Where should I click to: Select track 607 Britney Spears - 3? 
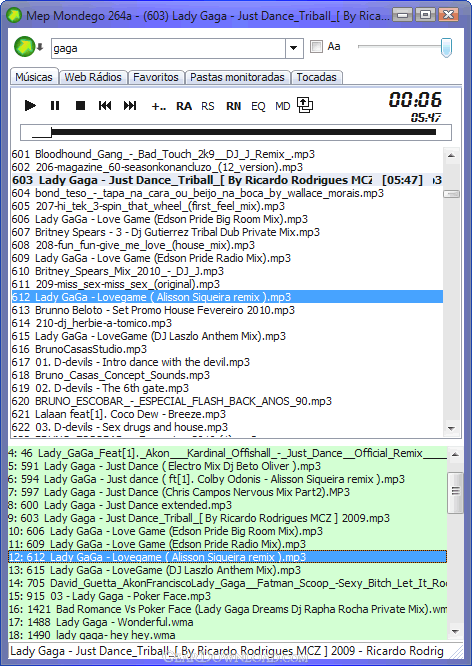point(227,232)
